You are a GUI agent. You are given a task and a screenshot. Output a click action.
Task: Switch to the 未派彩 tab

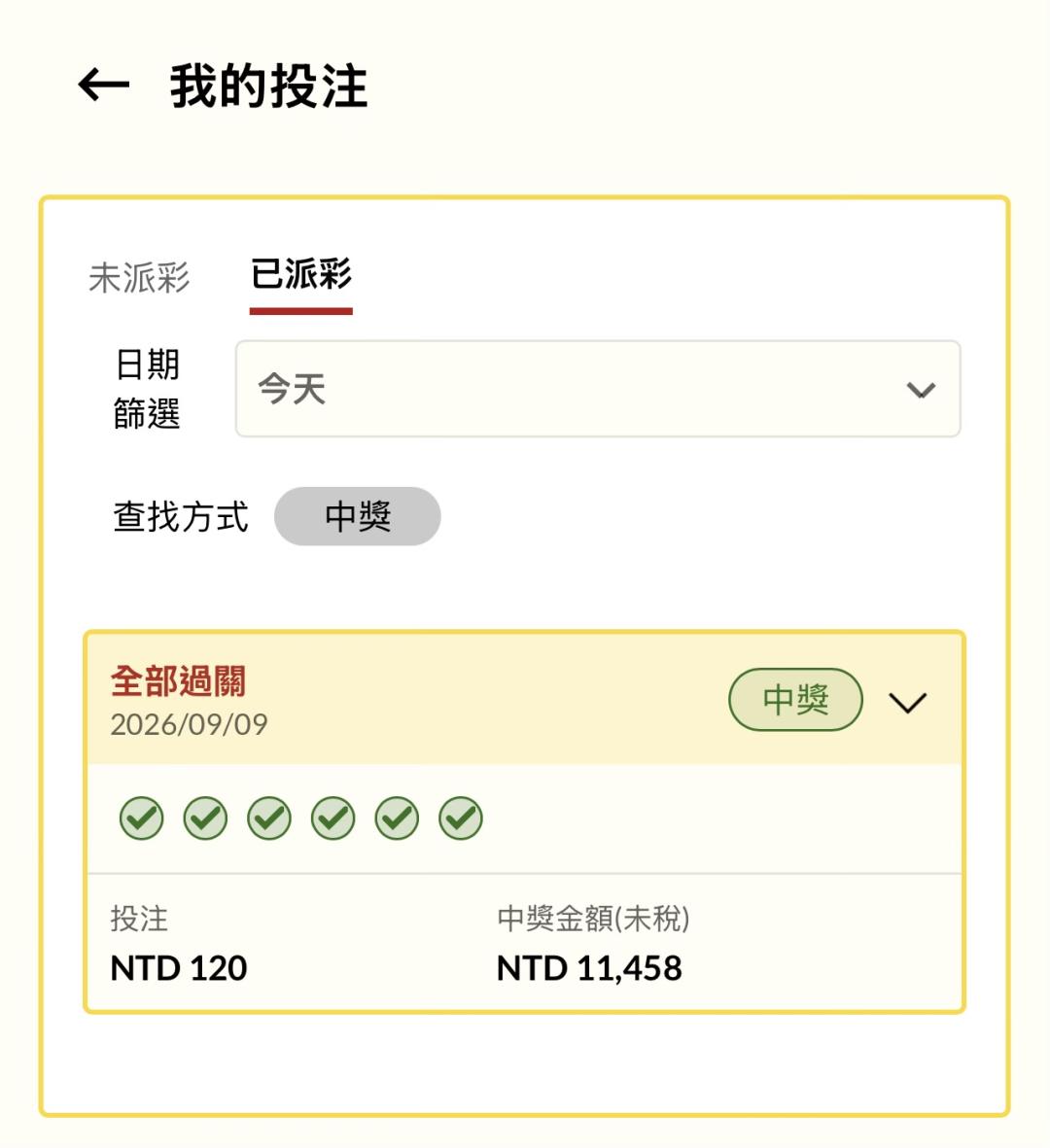point(139,278)
